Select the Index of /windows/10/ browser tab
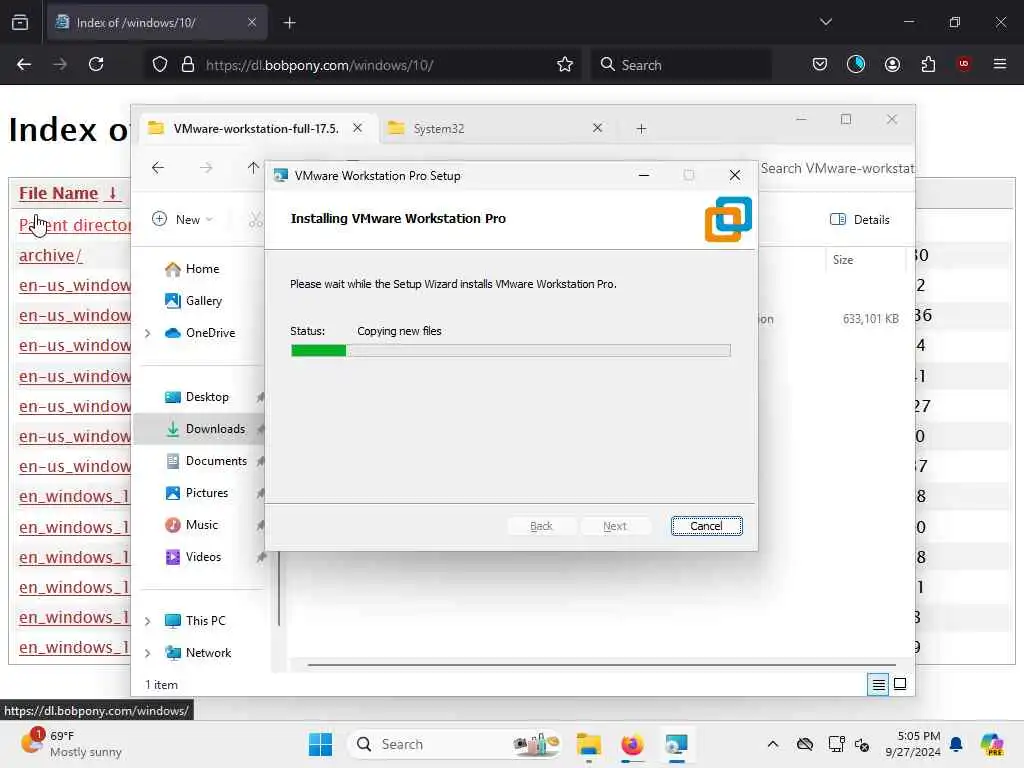Screen dimensions: 1024x768 pos(157,23)
